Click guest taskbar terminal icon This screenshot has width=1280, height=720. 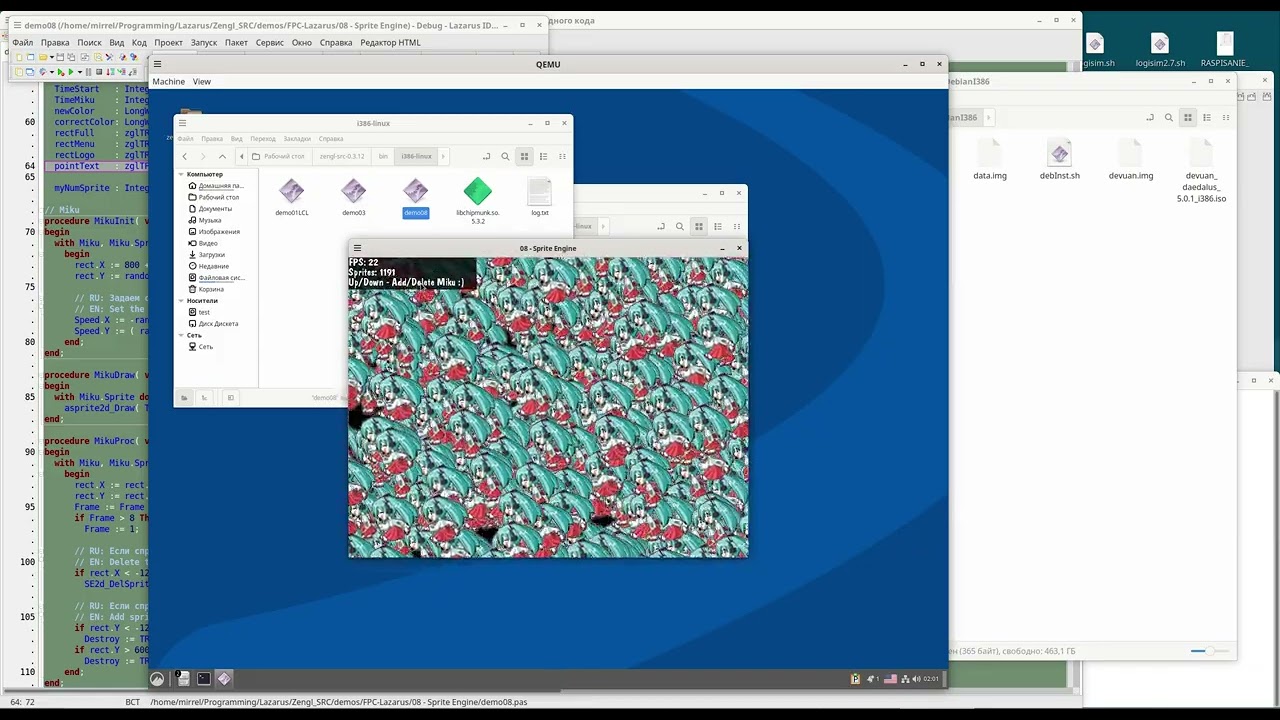tap(204, 679)
